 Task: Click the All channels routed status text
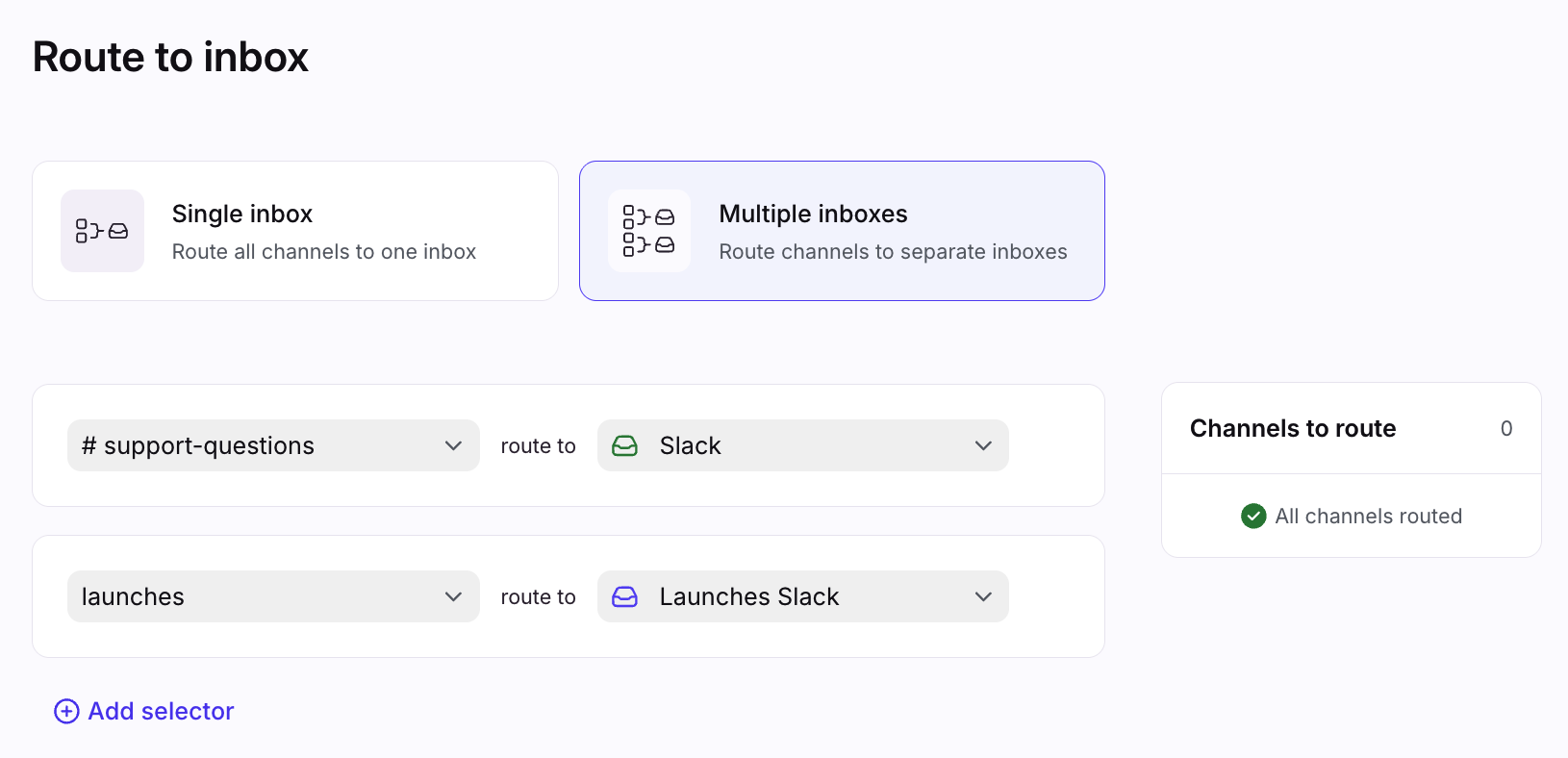pyautogui.click(x=1368, y=517)
